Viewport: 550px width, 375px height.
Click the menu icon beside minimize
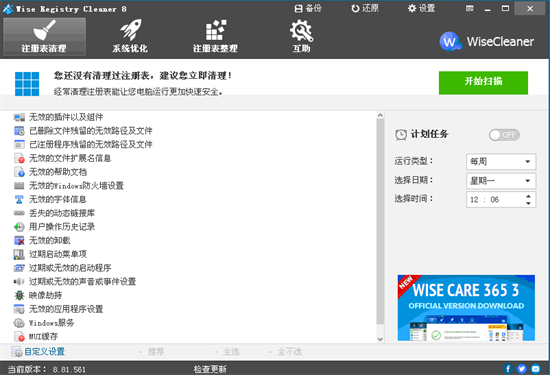pos(470,8)
